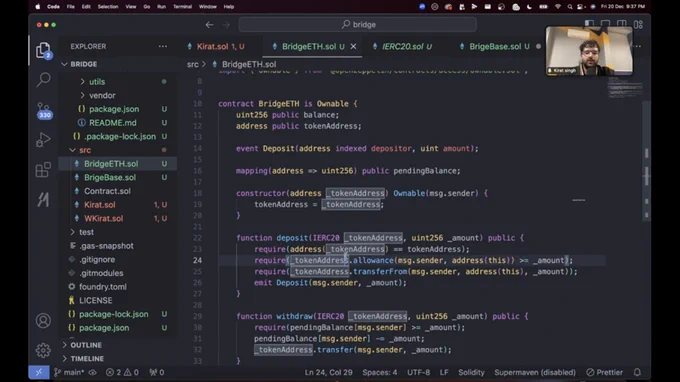Toggle panel layout icon in title bar
The width and height of the screenshot is (680, 382).
605,24
